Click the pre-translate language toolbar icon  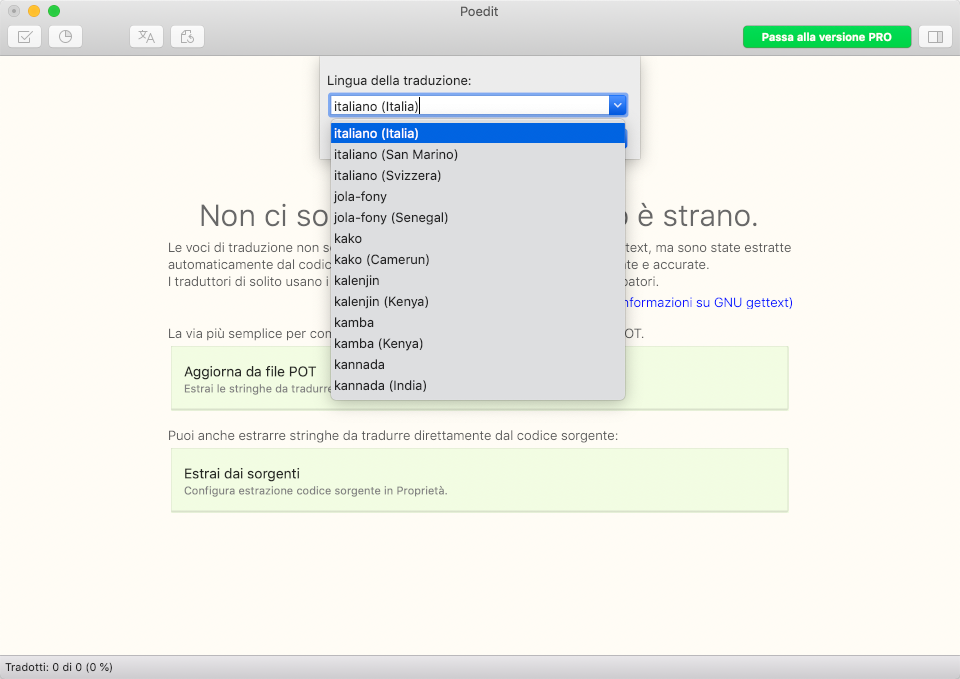click(x=146, y=37)
